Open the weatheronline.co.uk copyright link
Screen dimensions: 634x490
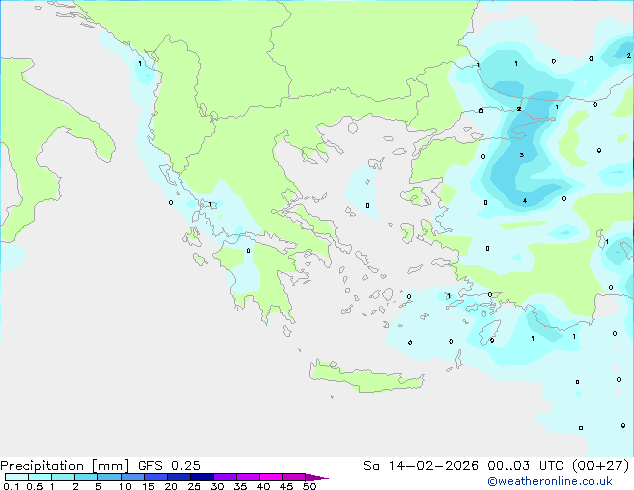pyautogui.click(x=550, y=481)
